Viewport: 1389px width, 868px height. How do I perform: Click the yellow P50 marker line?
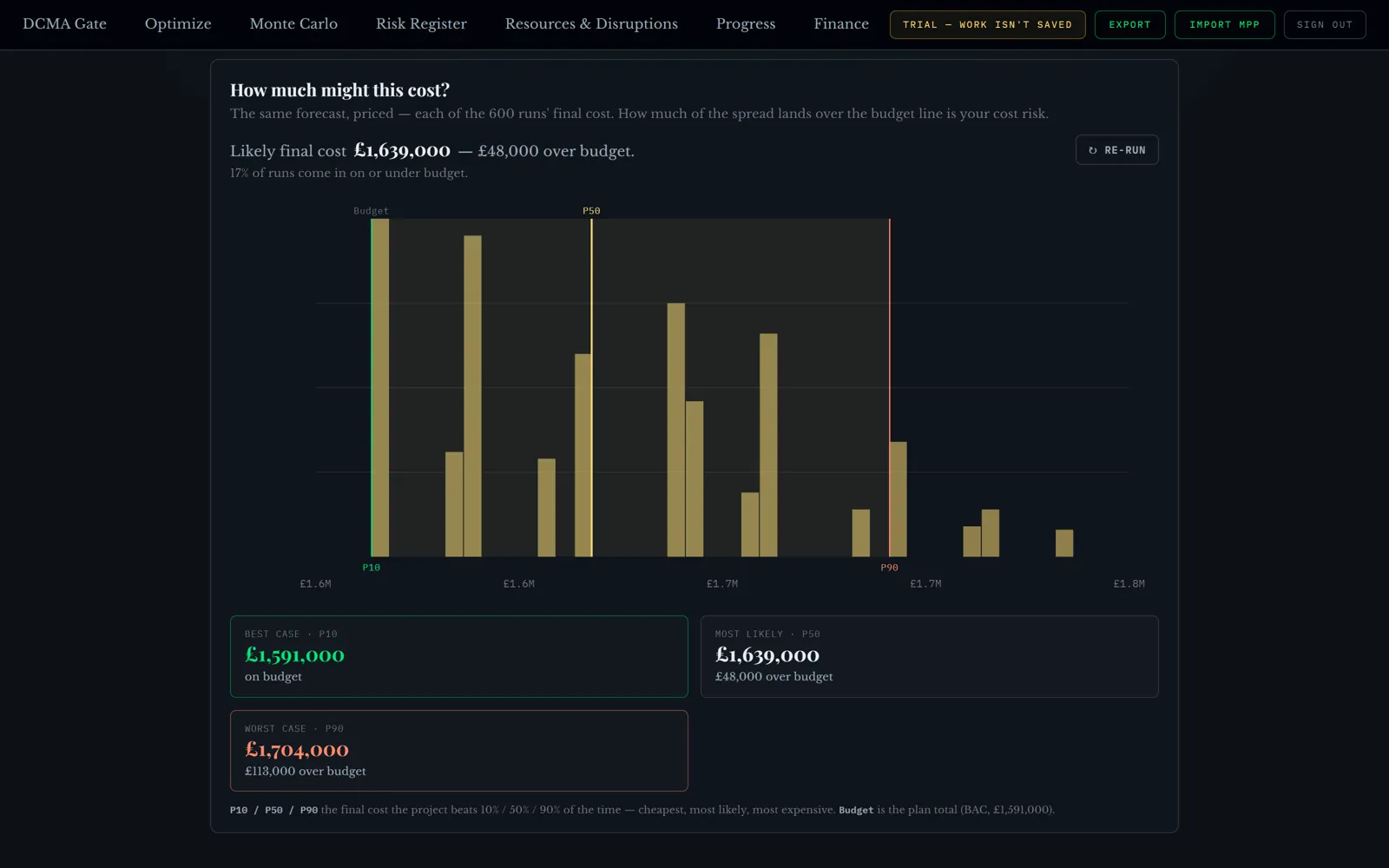coord(592,387)
